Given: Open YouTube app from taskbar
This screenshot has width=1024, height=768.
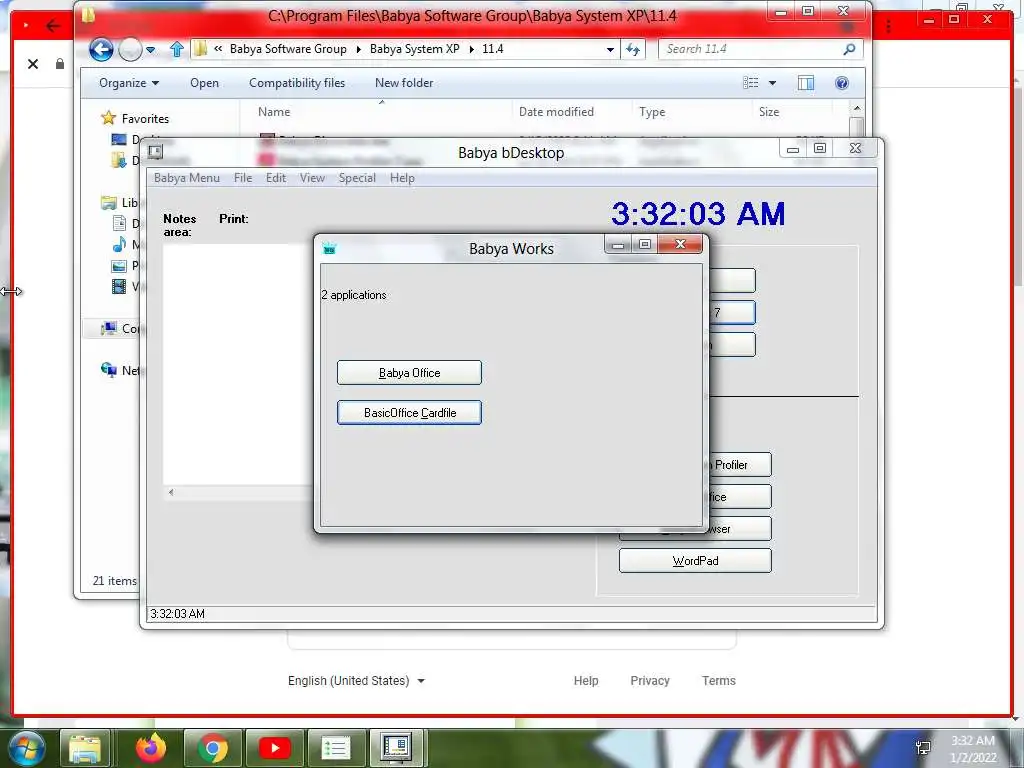Looking at the screenshot, I should pyautogui.click(x=274, y=748).
